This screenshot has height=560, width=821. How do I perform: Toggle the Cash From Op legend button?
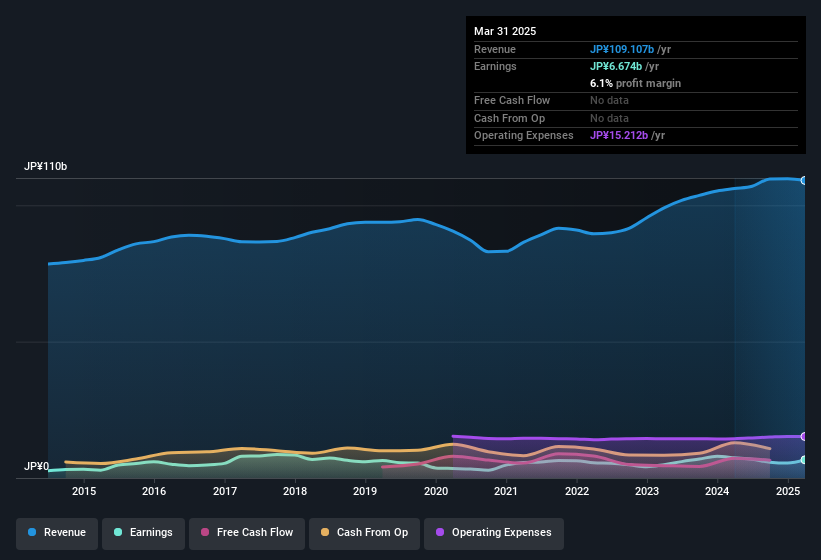(x=364, y=533)
